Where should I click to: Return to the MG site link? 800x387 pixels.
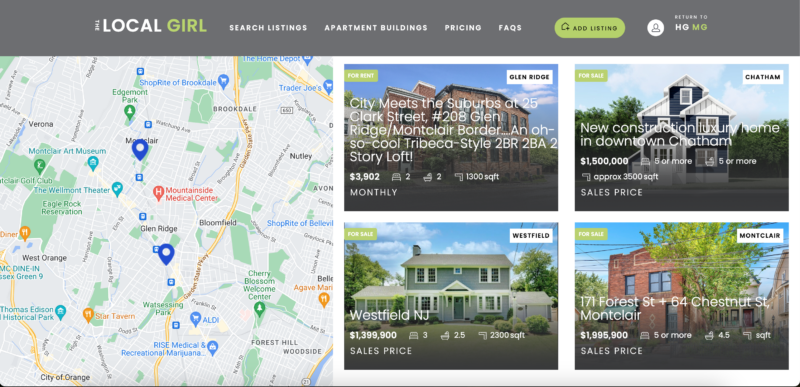(x=699, y=28)
